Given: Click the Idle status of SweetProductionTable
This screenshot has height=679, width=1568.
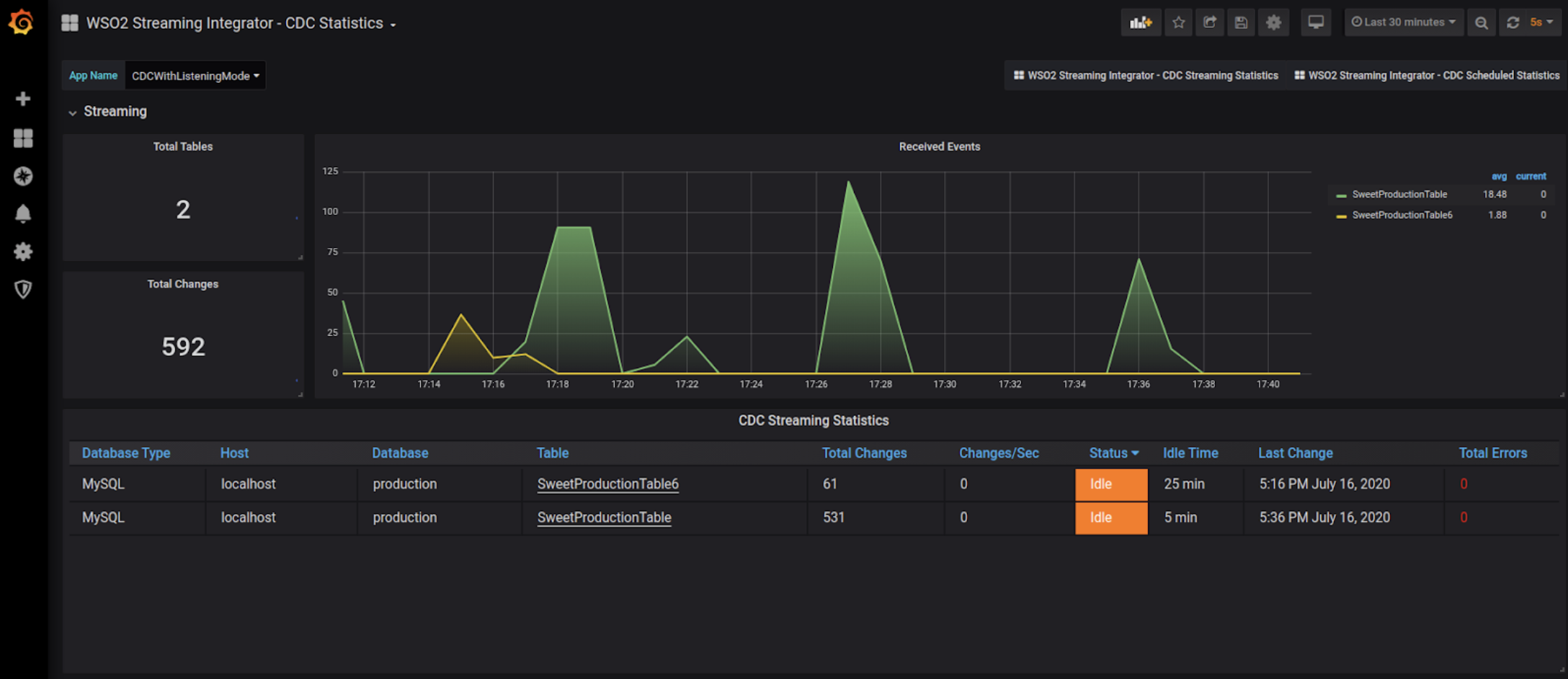Looking at the screenshot, I should coord(1111,518).
